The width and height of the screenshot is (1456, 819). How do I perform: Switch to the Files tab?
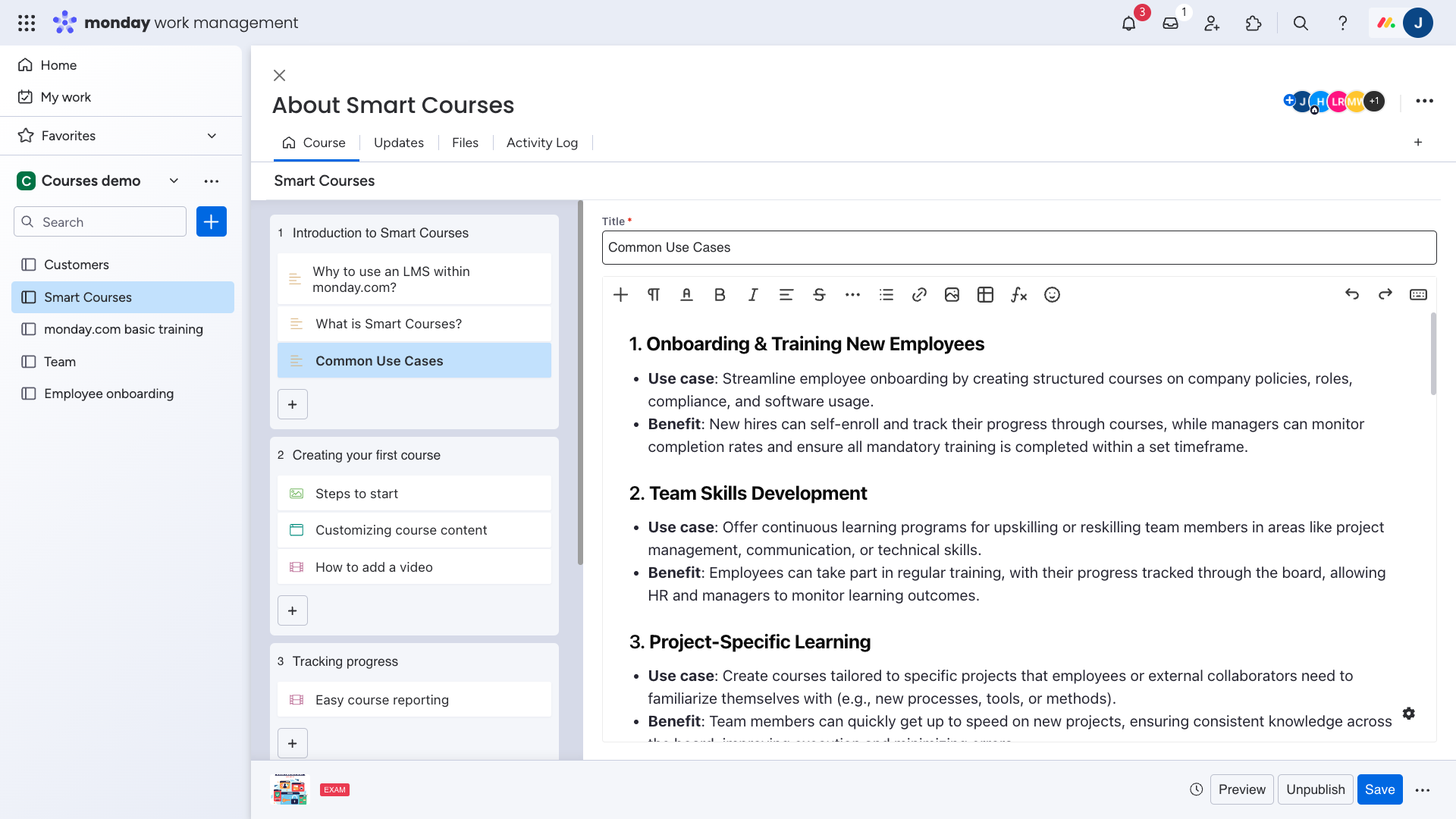(465, 143)
